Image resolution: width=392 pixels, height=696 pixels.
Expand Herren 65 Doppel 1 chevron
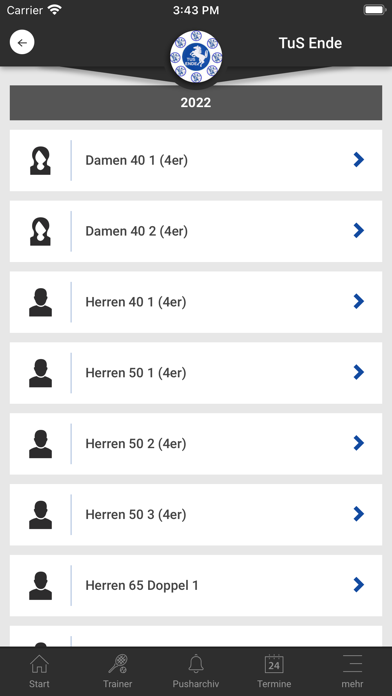[359, 585]
